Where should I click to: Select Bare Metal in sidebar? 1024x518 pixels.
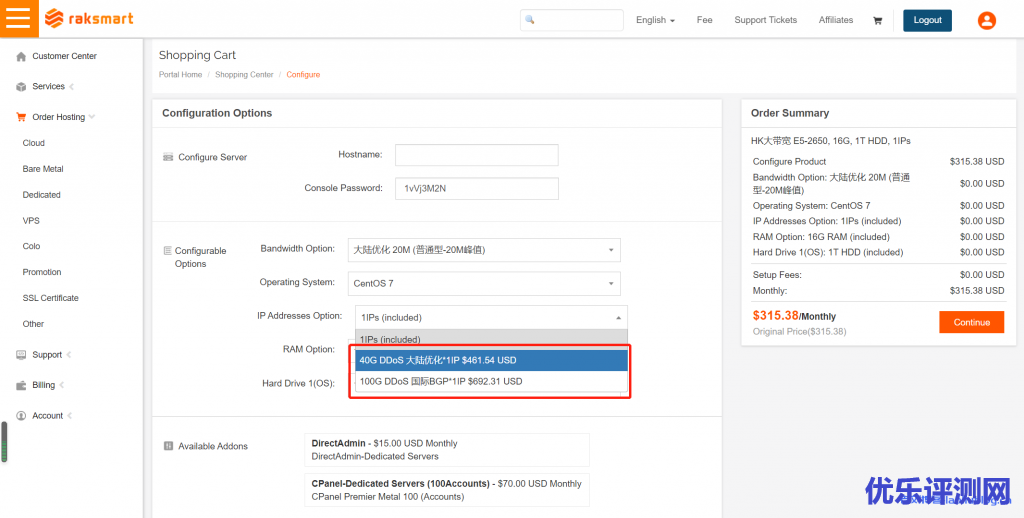point(43,169)
